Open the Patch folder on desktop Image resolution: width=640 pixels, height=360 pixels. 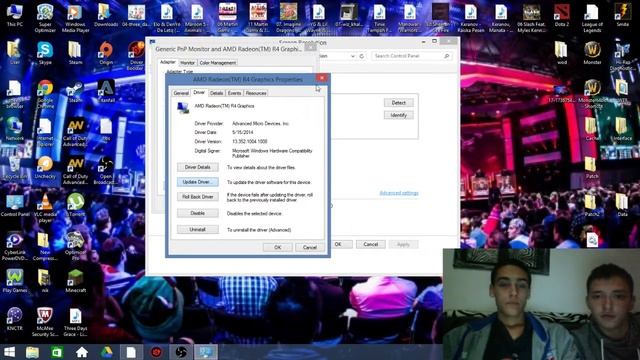click(x=591, y=167)
